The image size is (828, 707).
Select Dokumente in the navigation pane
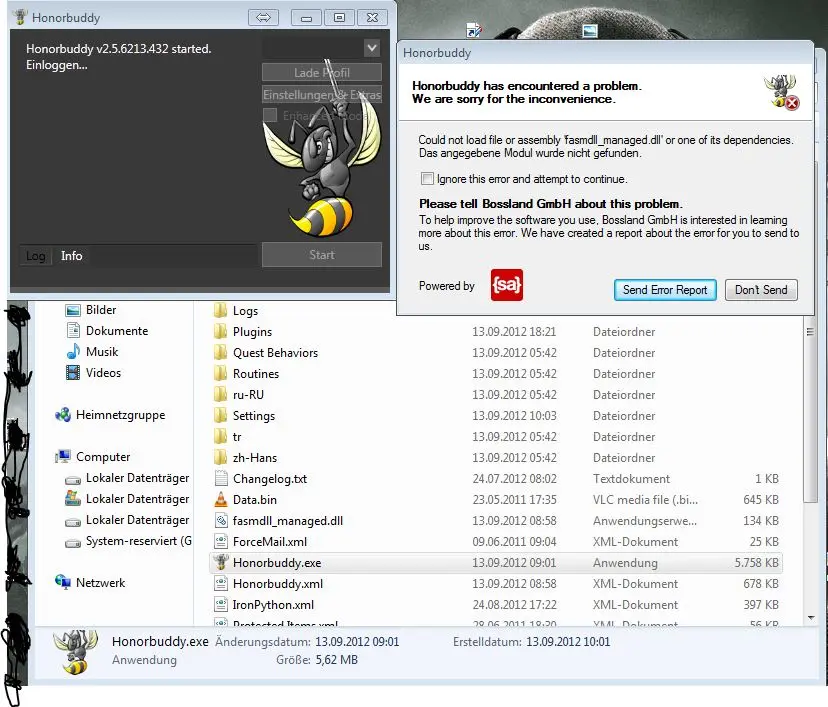tap(117, 331)
